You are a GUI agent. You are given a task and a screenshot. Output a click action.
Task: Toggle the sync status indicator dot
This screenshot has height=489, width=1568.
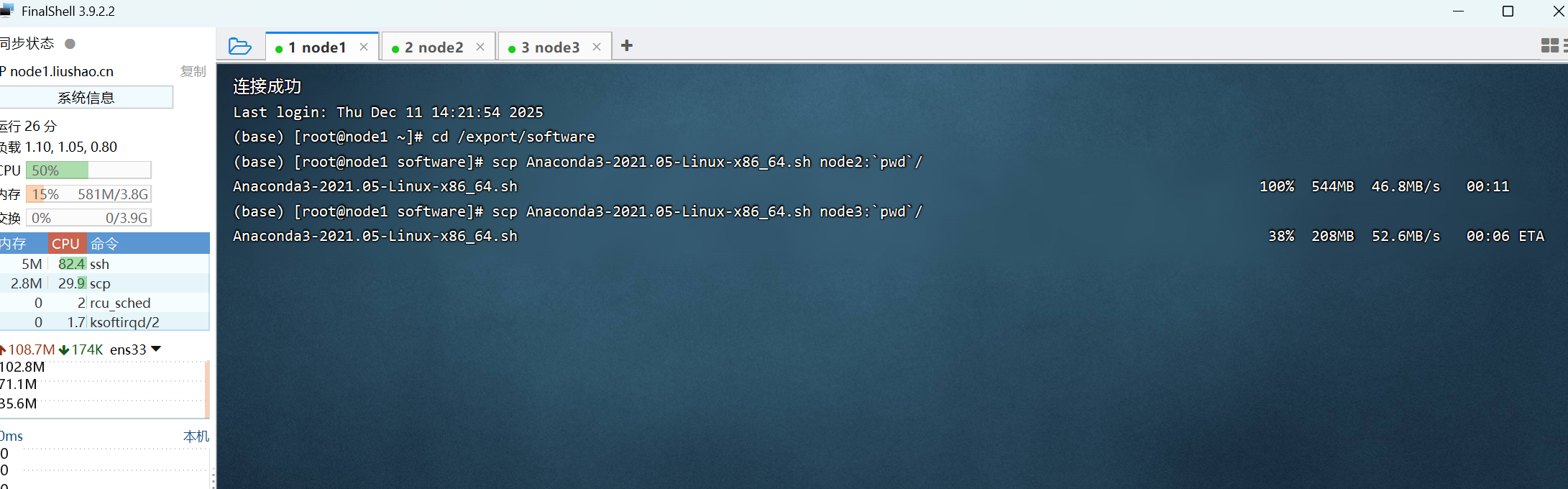[70, 44]
